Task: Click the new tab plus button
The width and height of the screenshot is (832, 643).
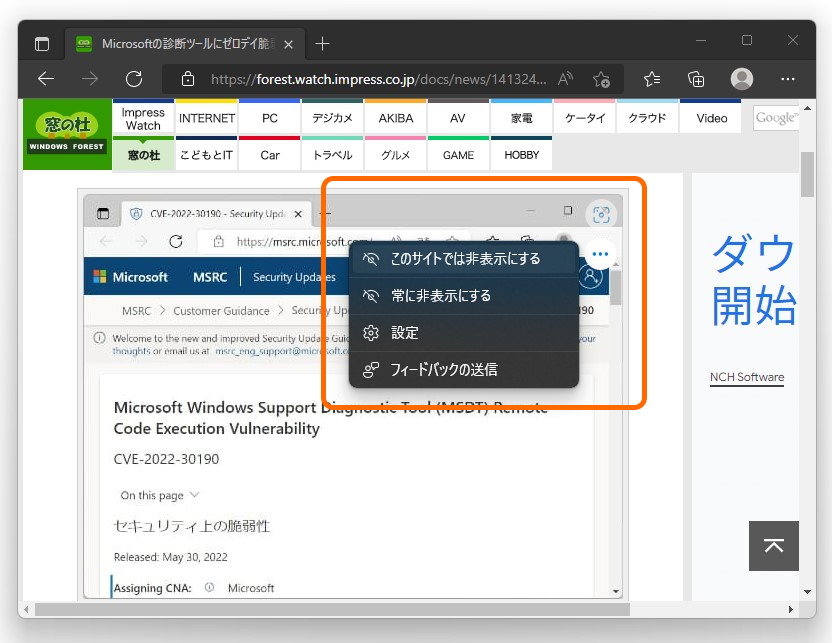Action: click(x=322, y=43)
